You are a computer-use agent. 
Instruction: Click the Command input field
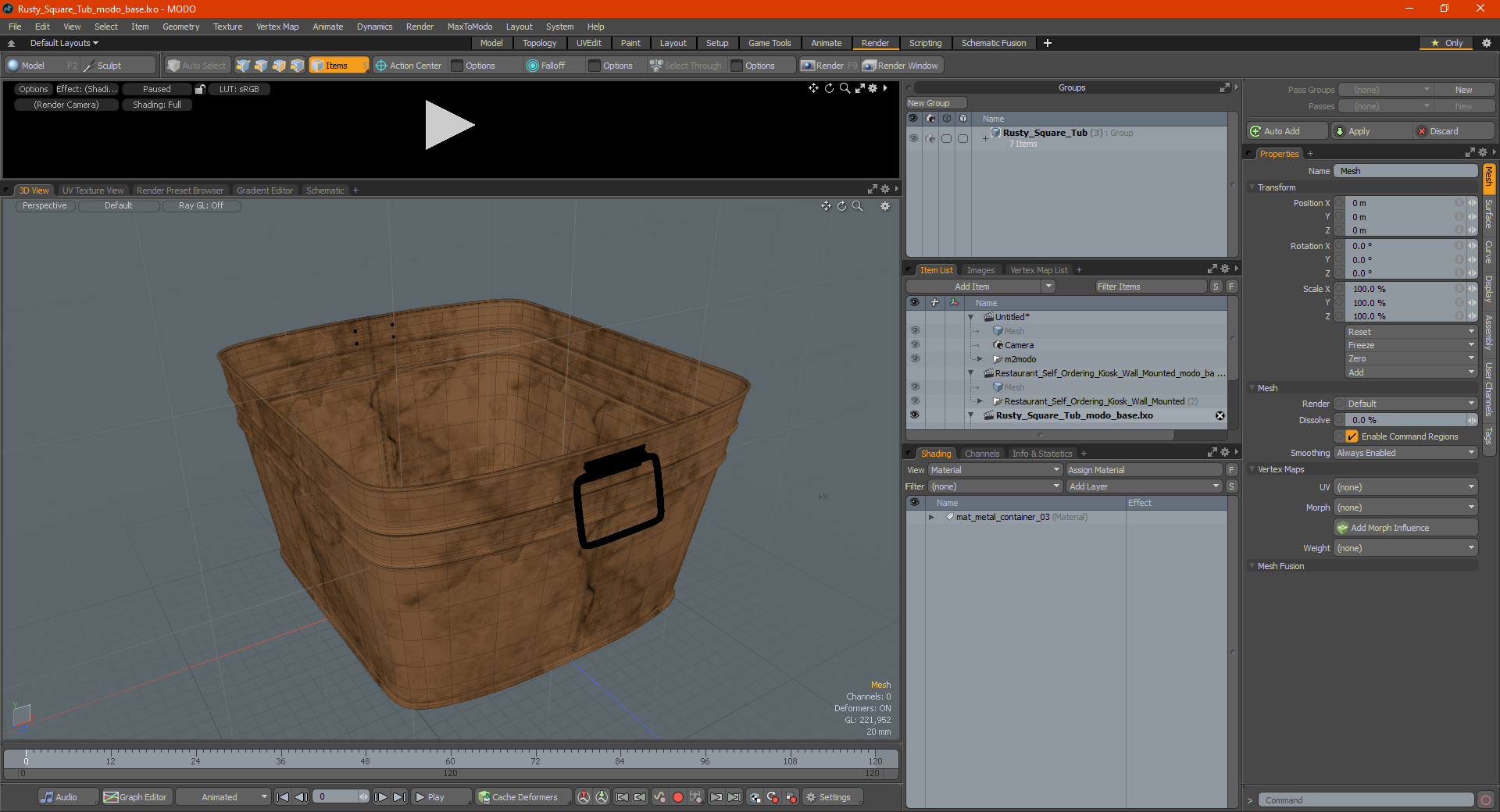[1365, 800]
